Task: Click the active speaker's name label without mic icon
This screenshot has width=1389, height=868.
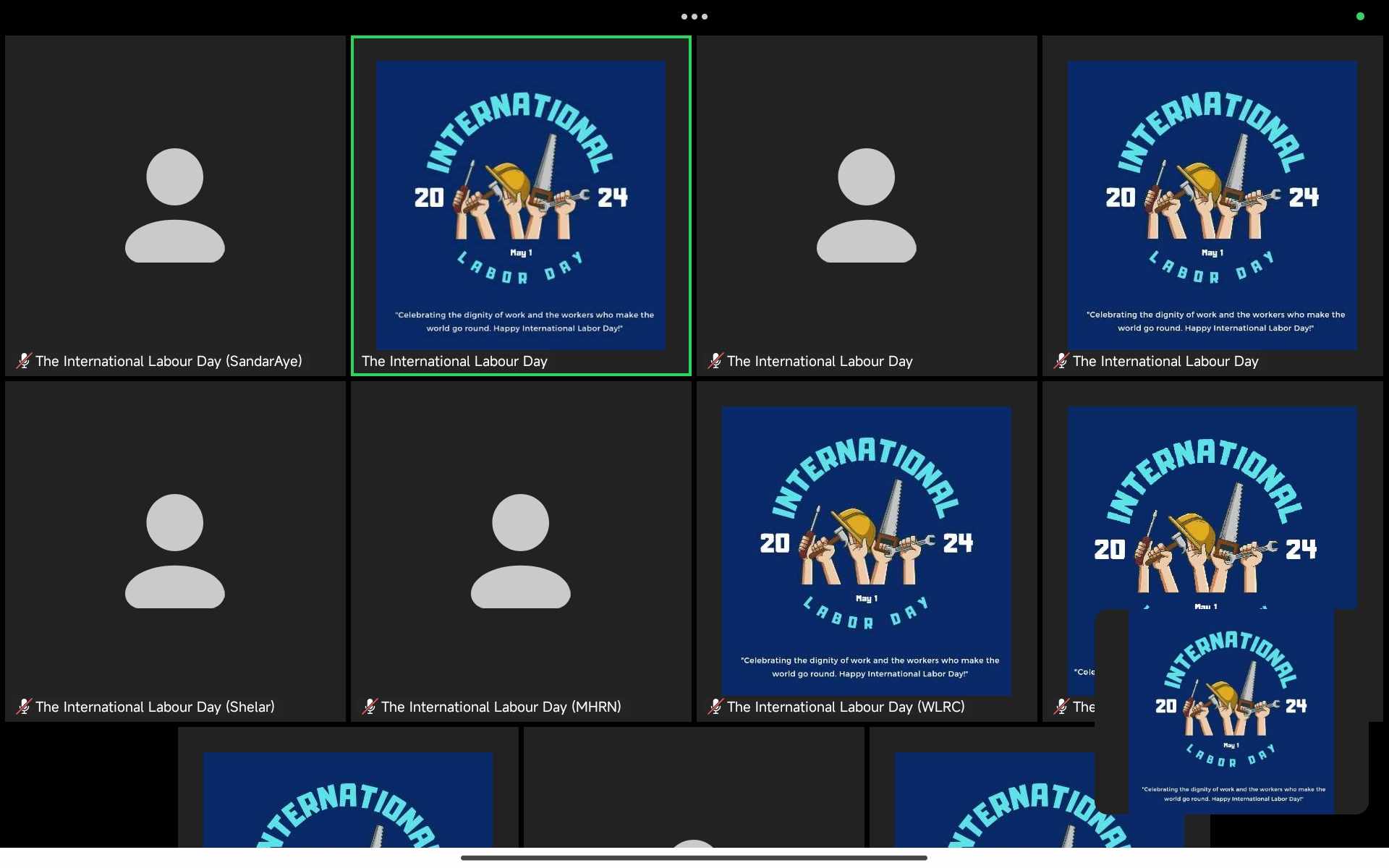Action: click(x=454, y=361)
